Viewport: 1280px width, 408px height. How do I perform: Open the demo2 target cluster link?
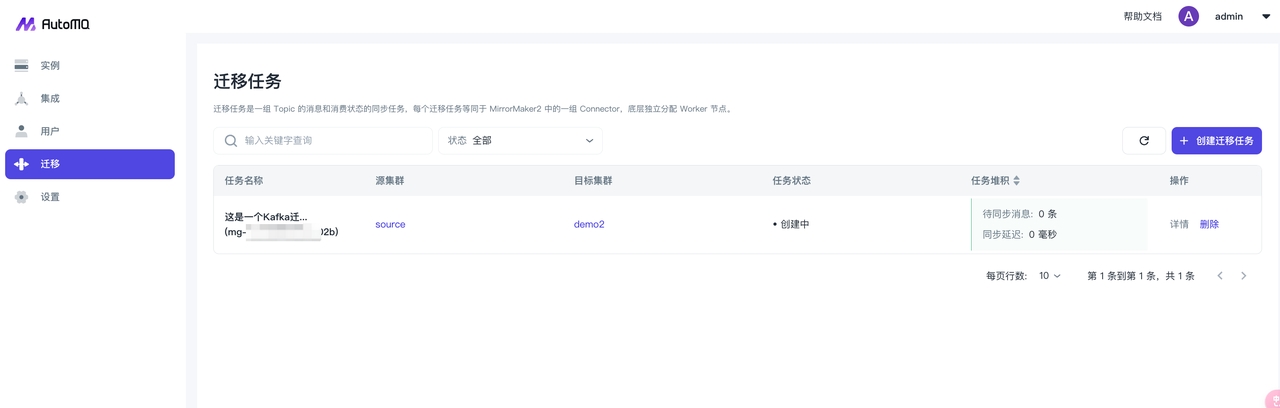pos(589,224)
